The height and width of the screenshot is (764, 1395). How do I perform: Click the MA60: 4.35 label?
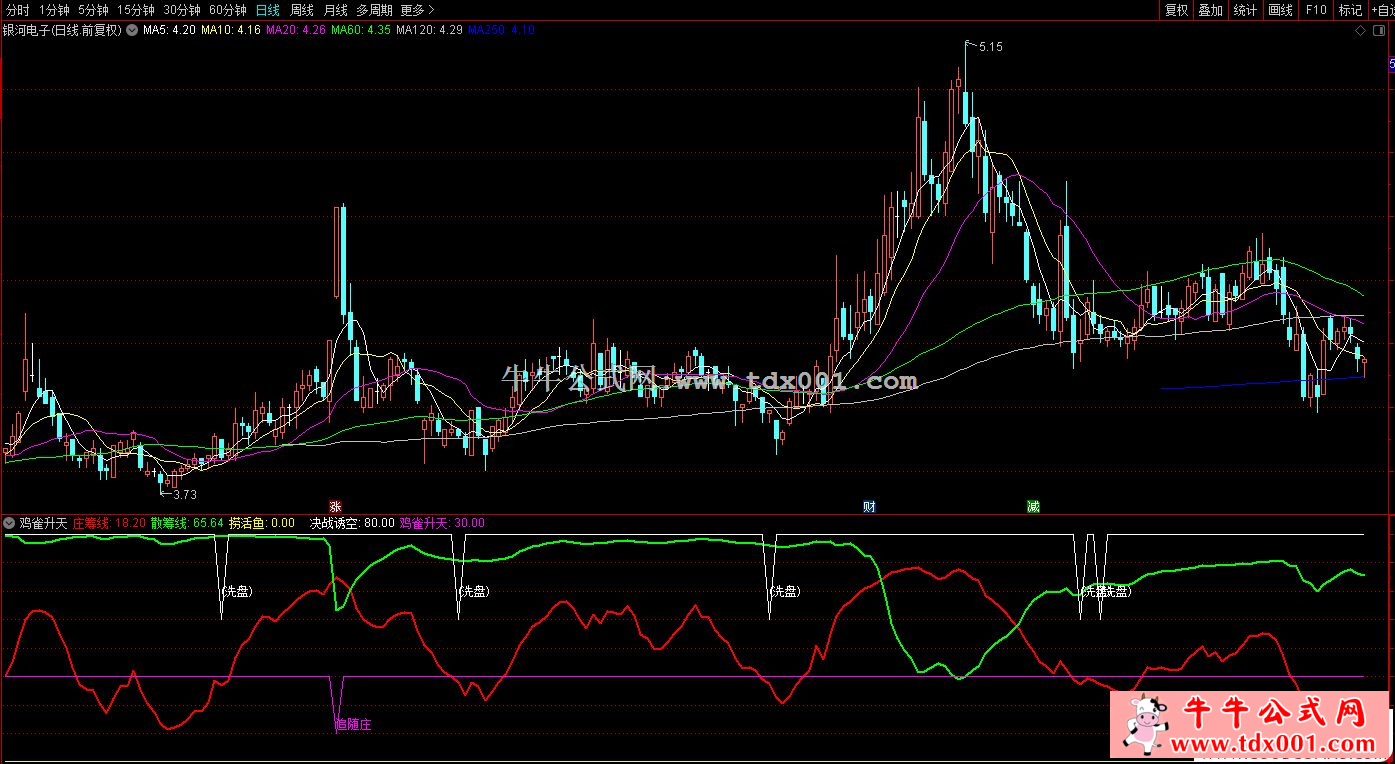[x=361, y=30]
